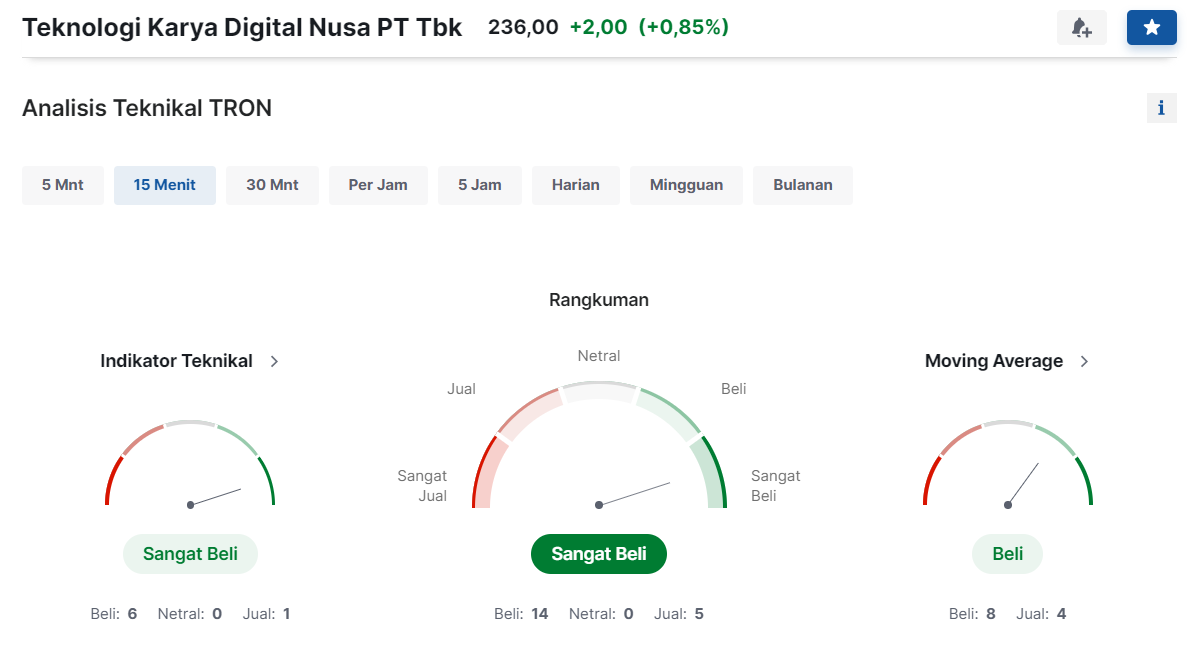The height and width of the screenshot is (659, 1191).
Task: Expand Indikator Teknikal details chevron
Action: pos(275,361)
